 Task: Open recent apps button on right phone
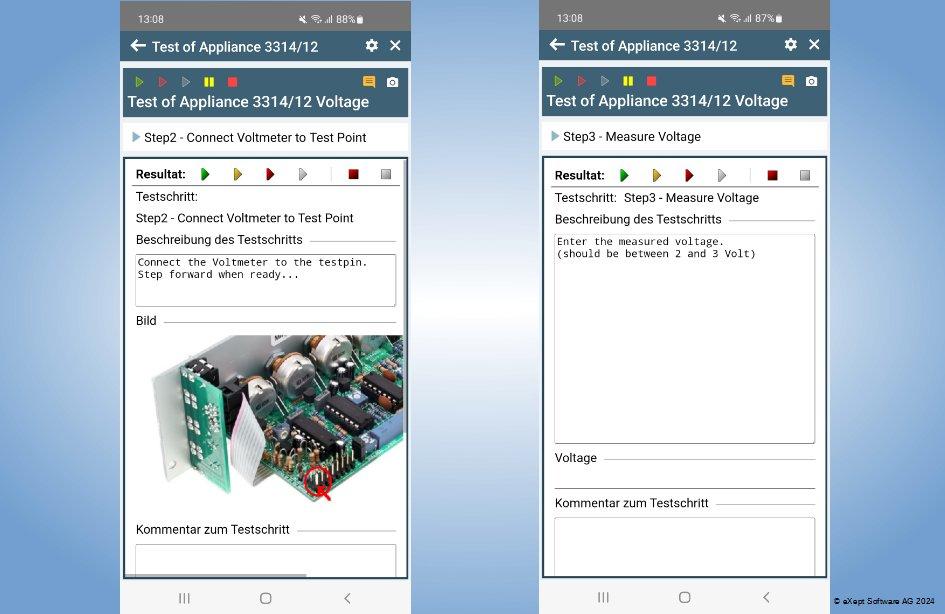point(603,597)
